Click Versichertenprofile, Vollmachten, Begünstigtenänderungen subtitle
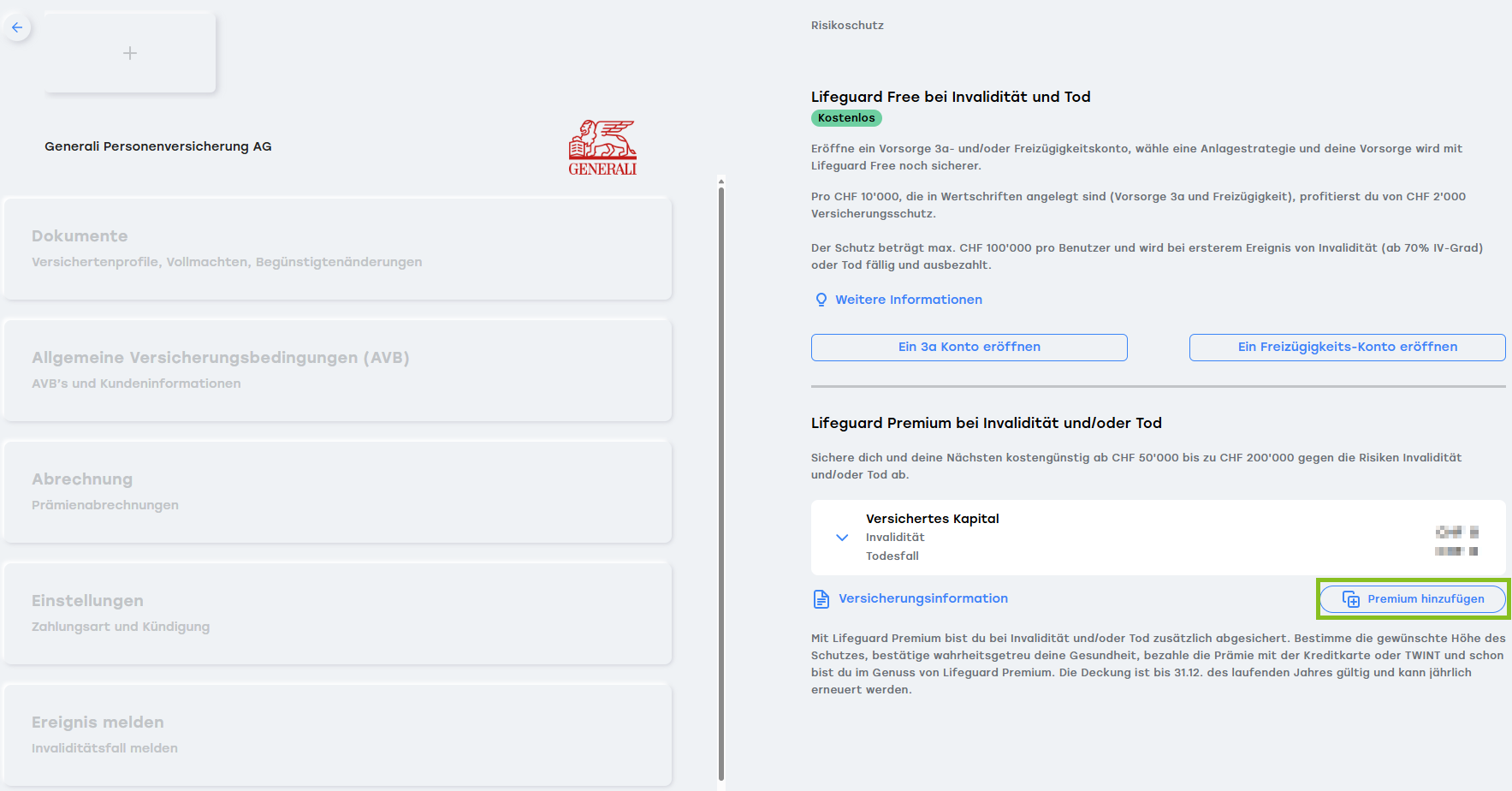 tap(227, 262)
